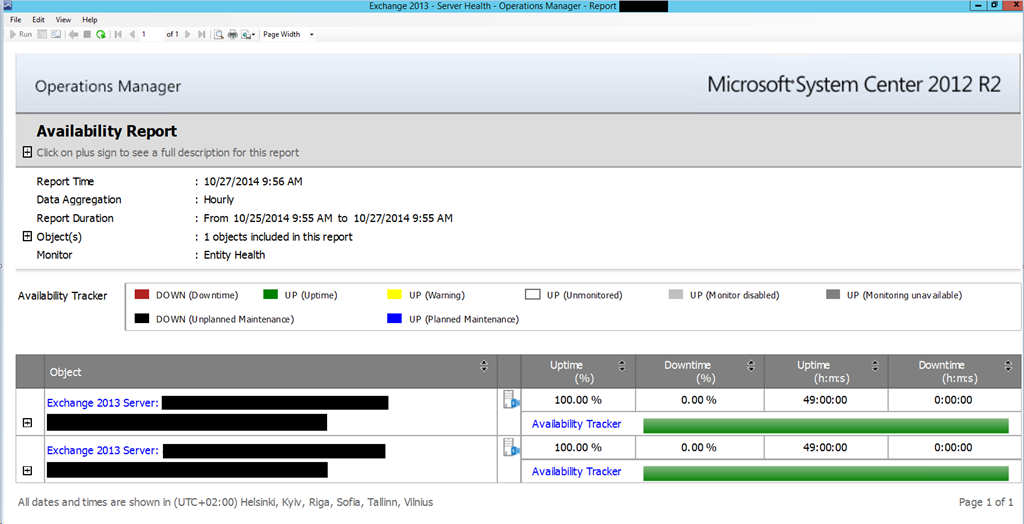Click the current page number field

[x=149, y=34]
